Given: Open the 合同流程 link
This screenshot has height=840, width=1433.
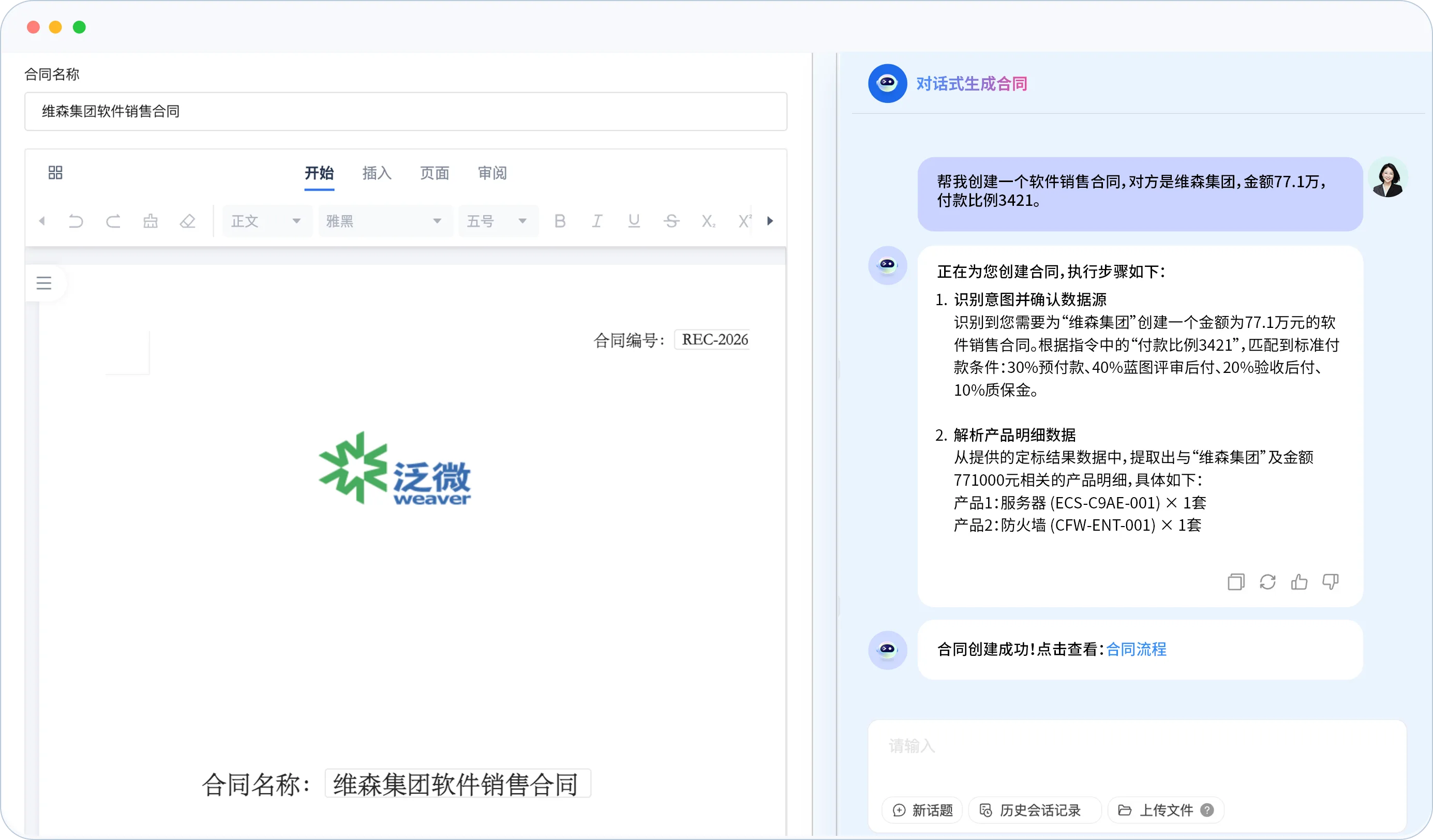Looking at the screenshot, I should click(x=1136, y=649).
